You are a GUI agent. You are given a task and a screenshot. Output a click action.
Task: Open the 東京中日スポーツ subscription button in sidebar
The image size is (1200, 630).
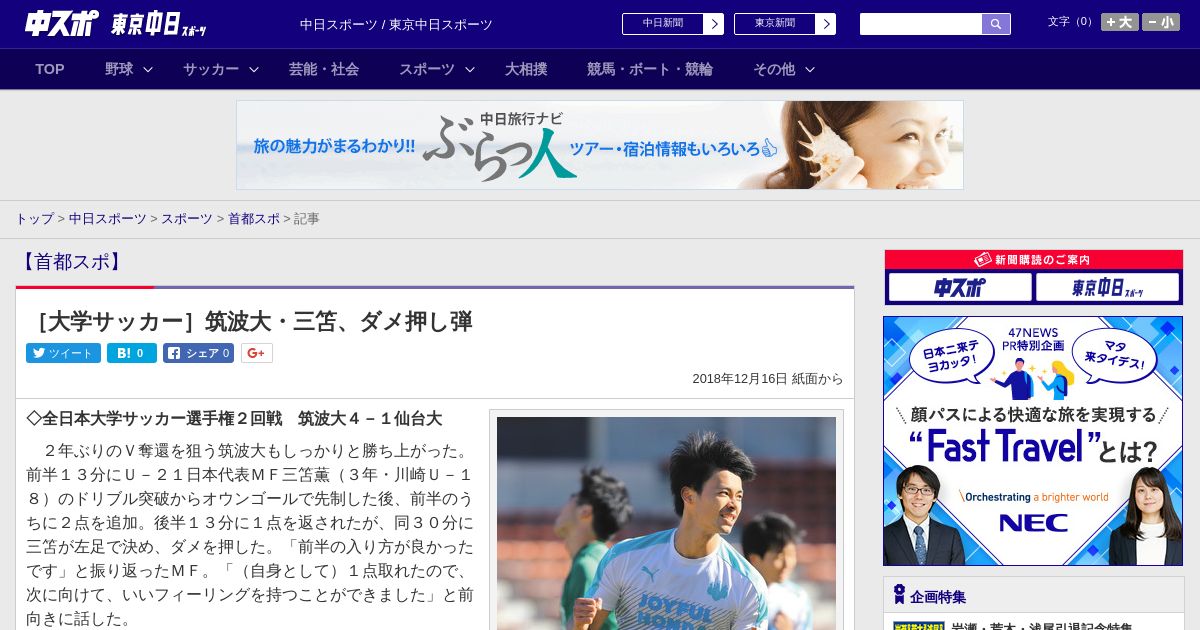pos(1107,288)
